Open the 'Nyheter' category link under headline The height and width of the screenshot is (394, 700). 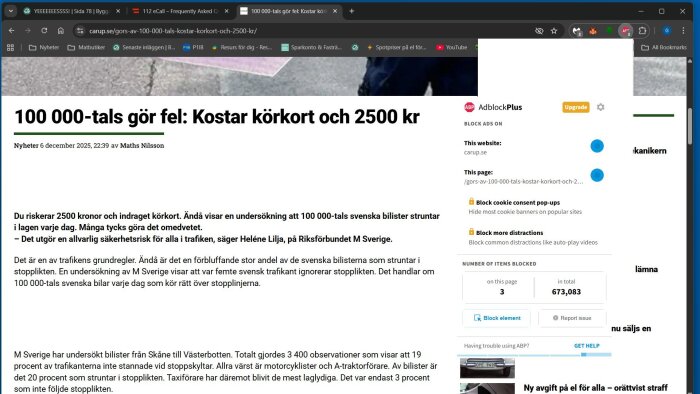pos(26,145)
